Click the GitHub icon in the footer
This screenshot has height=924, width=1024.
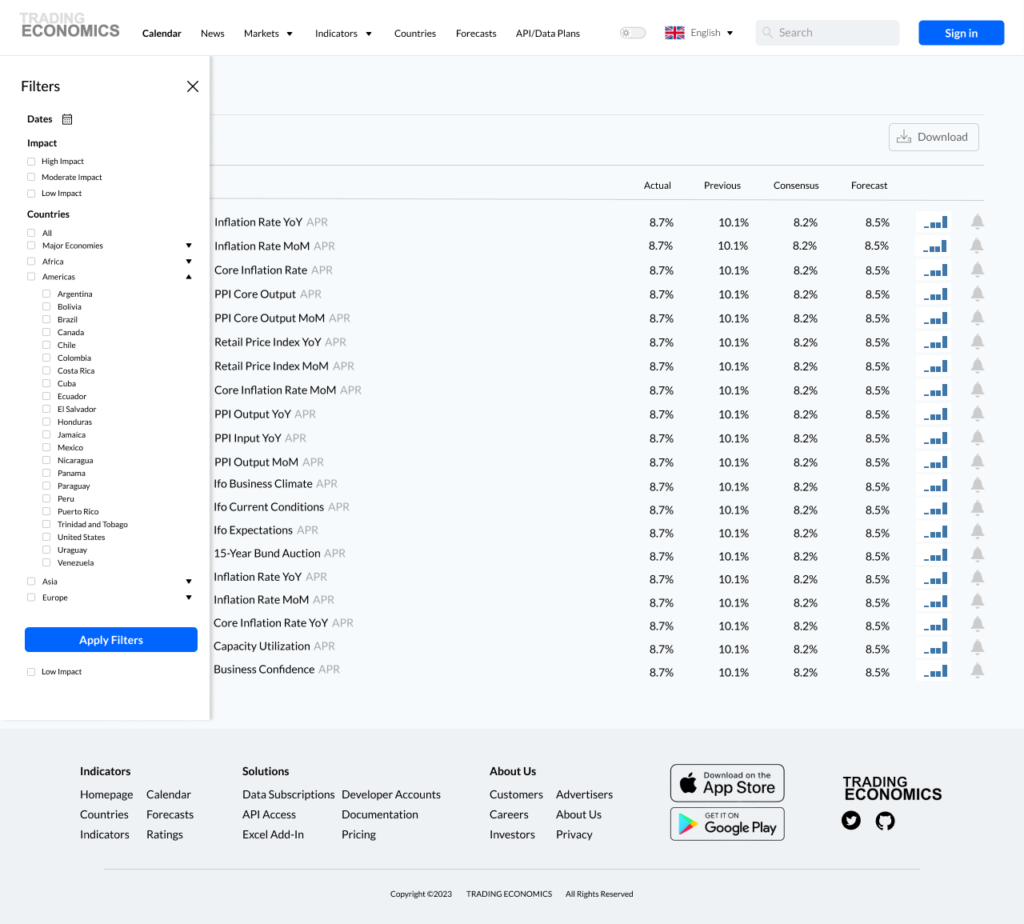[x=885, y=820]
